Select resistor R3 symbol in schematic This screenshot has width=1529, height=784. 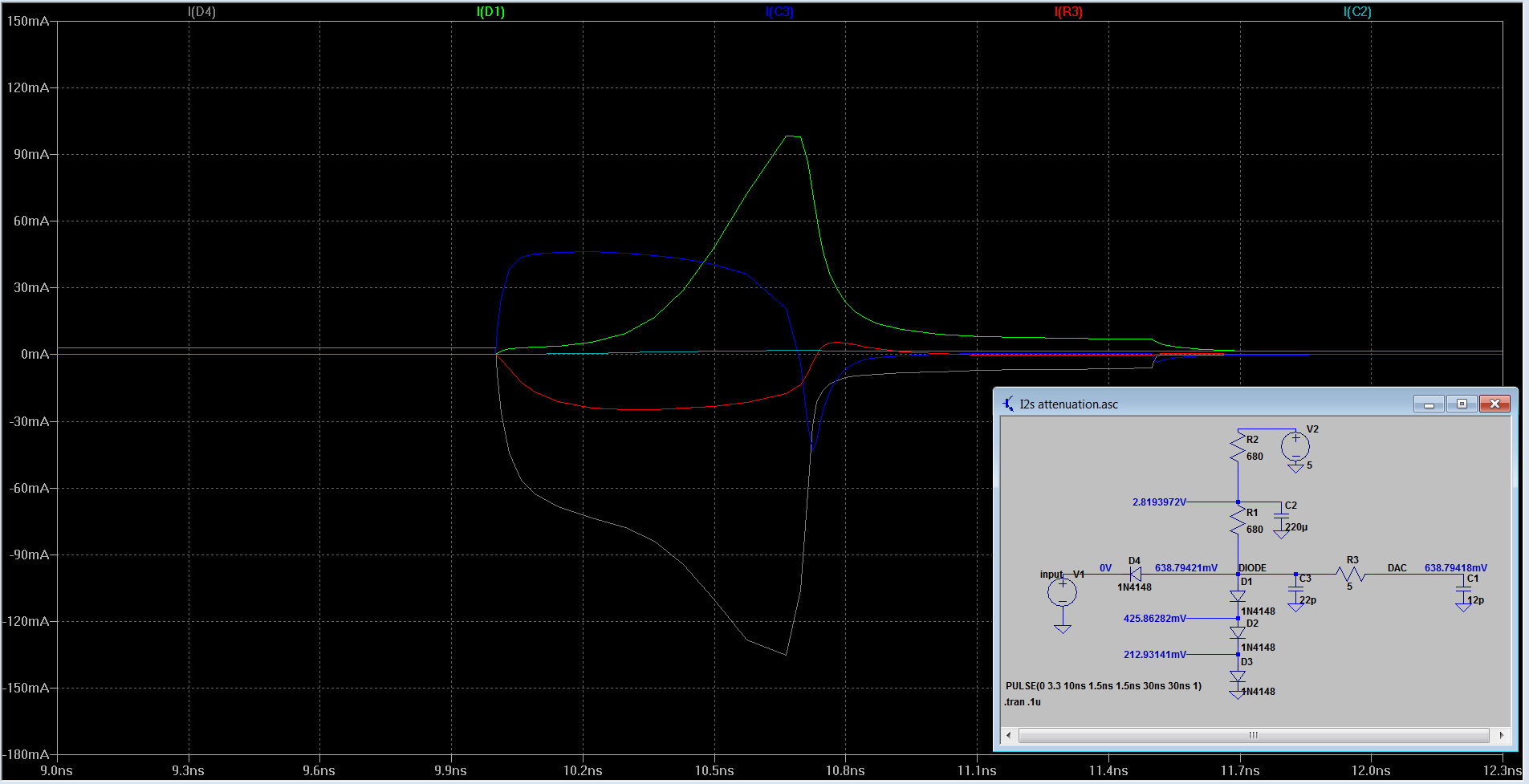[x=1352, y=574]
